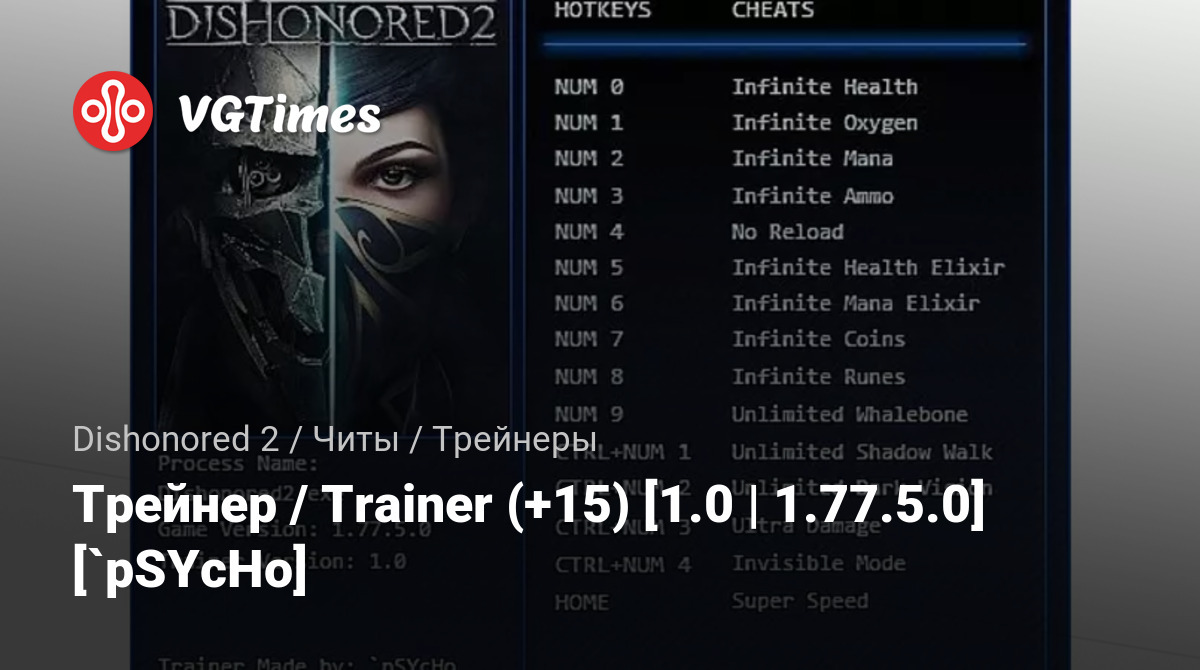
Task: Click the NUM 0 hotkey label
Action: coord(589,87)
